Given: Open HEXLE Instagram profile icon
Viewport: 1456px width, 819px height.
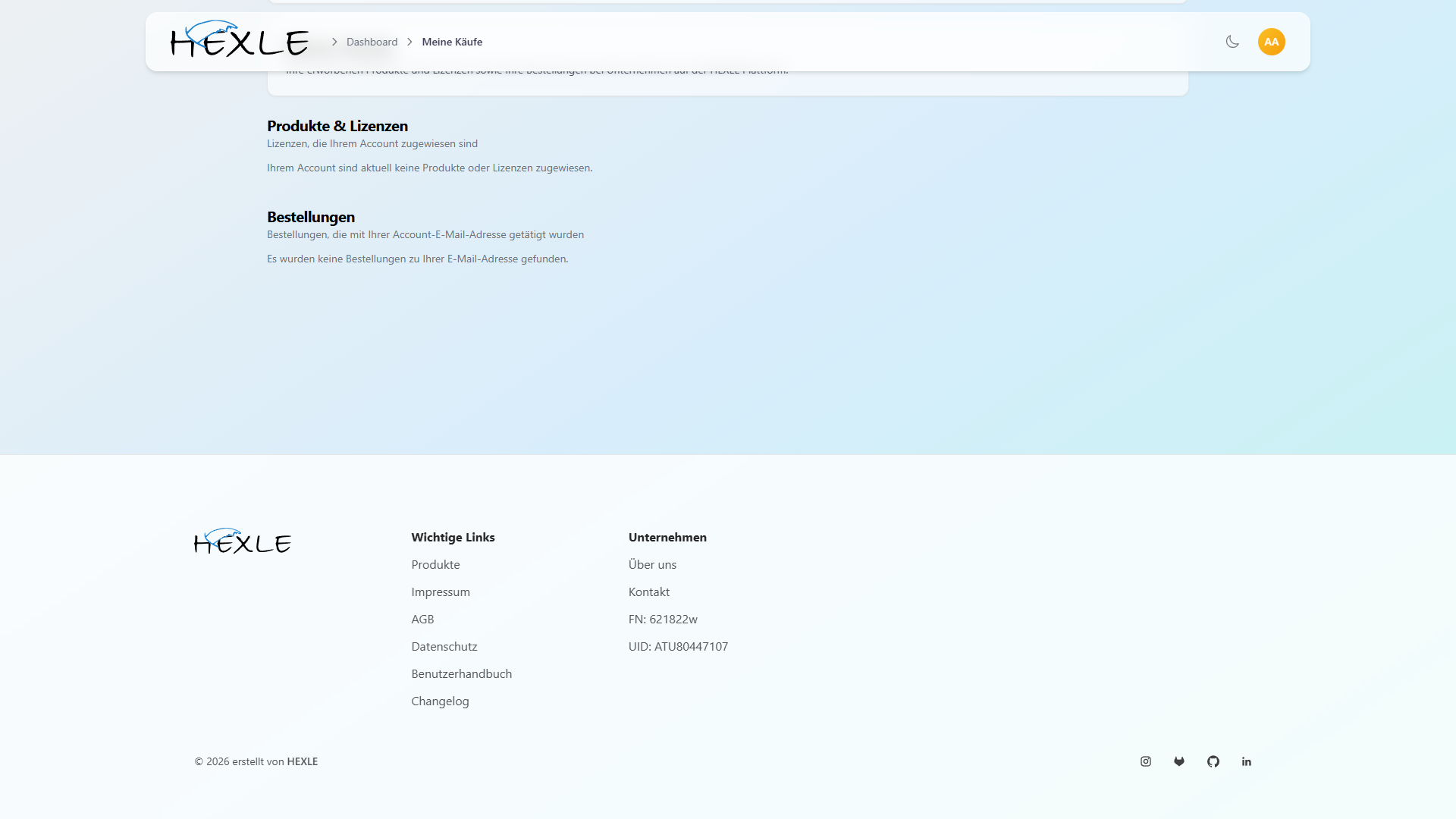Looking at the screenshot, I should 1146,761.
